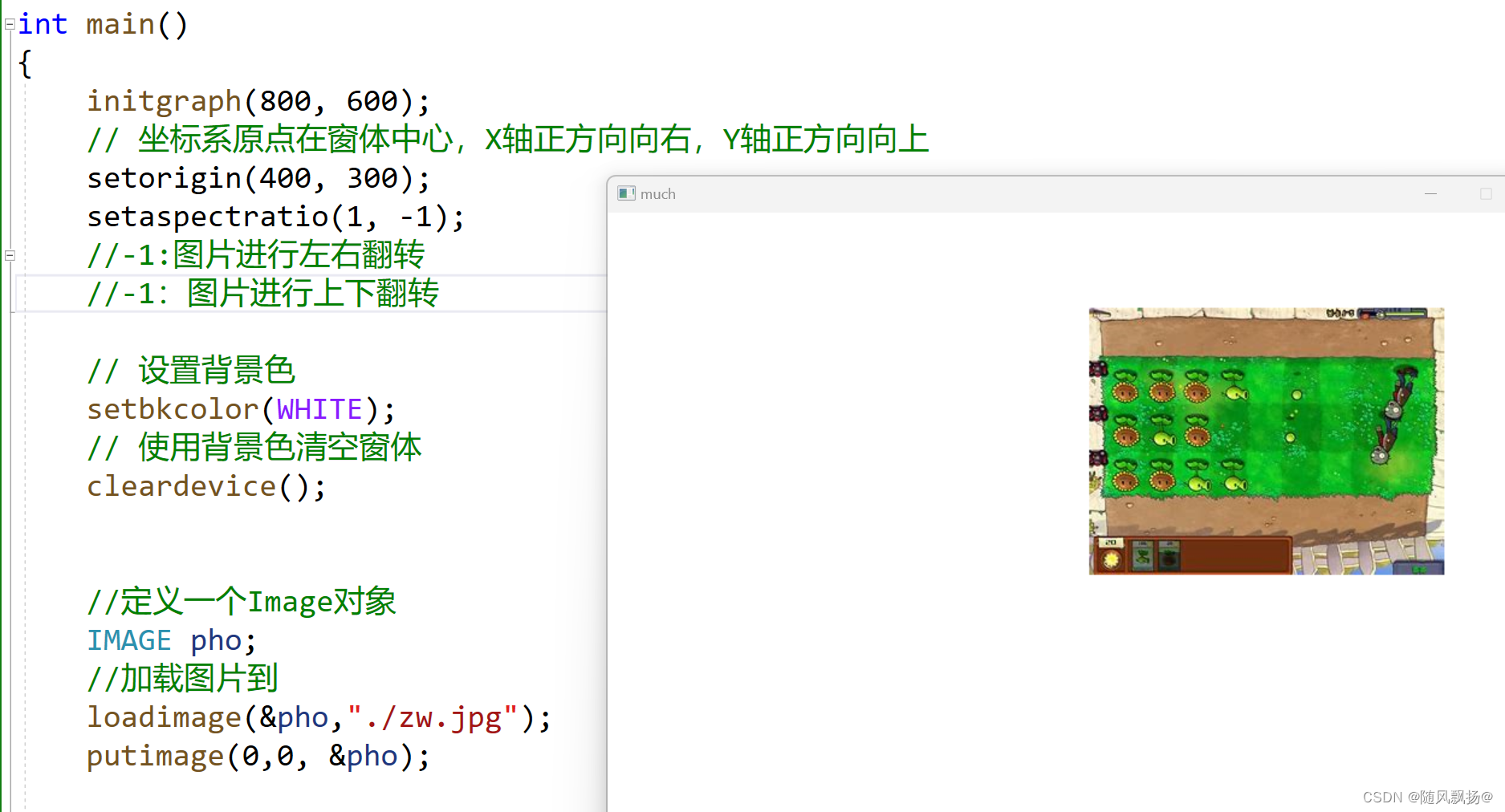Minimize the much window
This screenshot has height=812, width=1505.
[1430, 193]
